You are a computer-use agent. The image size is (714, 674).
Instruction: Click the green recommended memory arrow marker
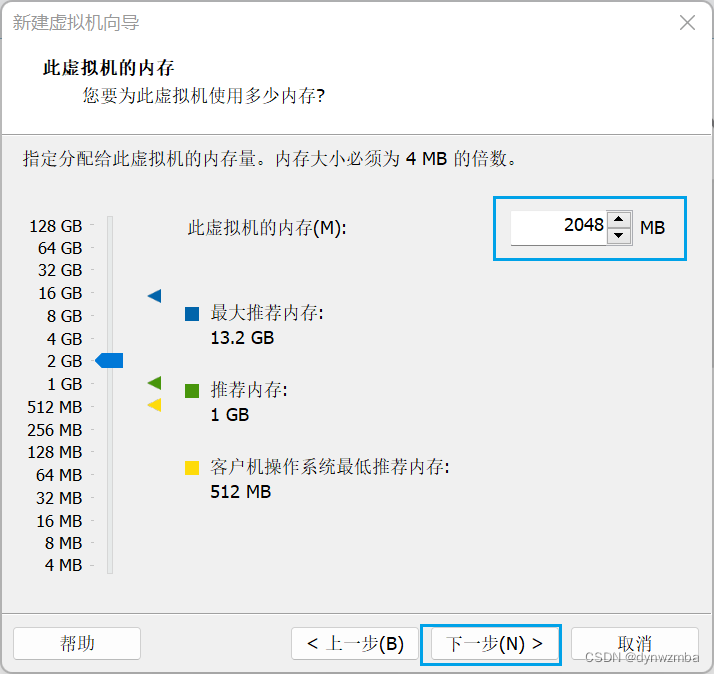[x=155, y=383]
